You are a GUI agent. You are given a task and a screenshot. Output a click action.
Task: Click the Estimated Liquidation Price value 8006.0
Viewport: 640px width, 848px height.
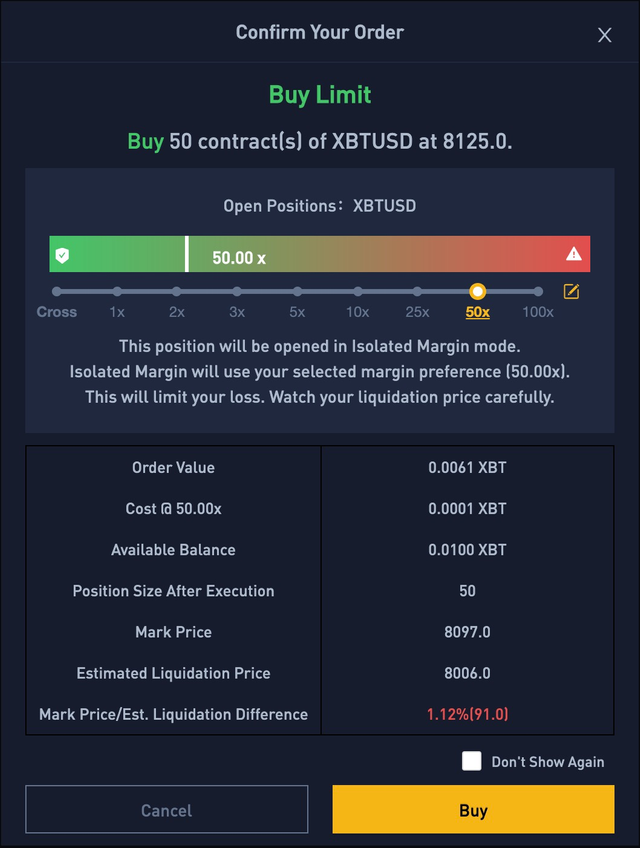point(467,673)
